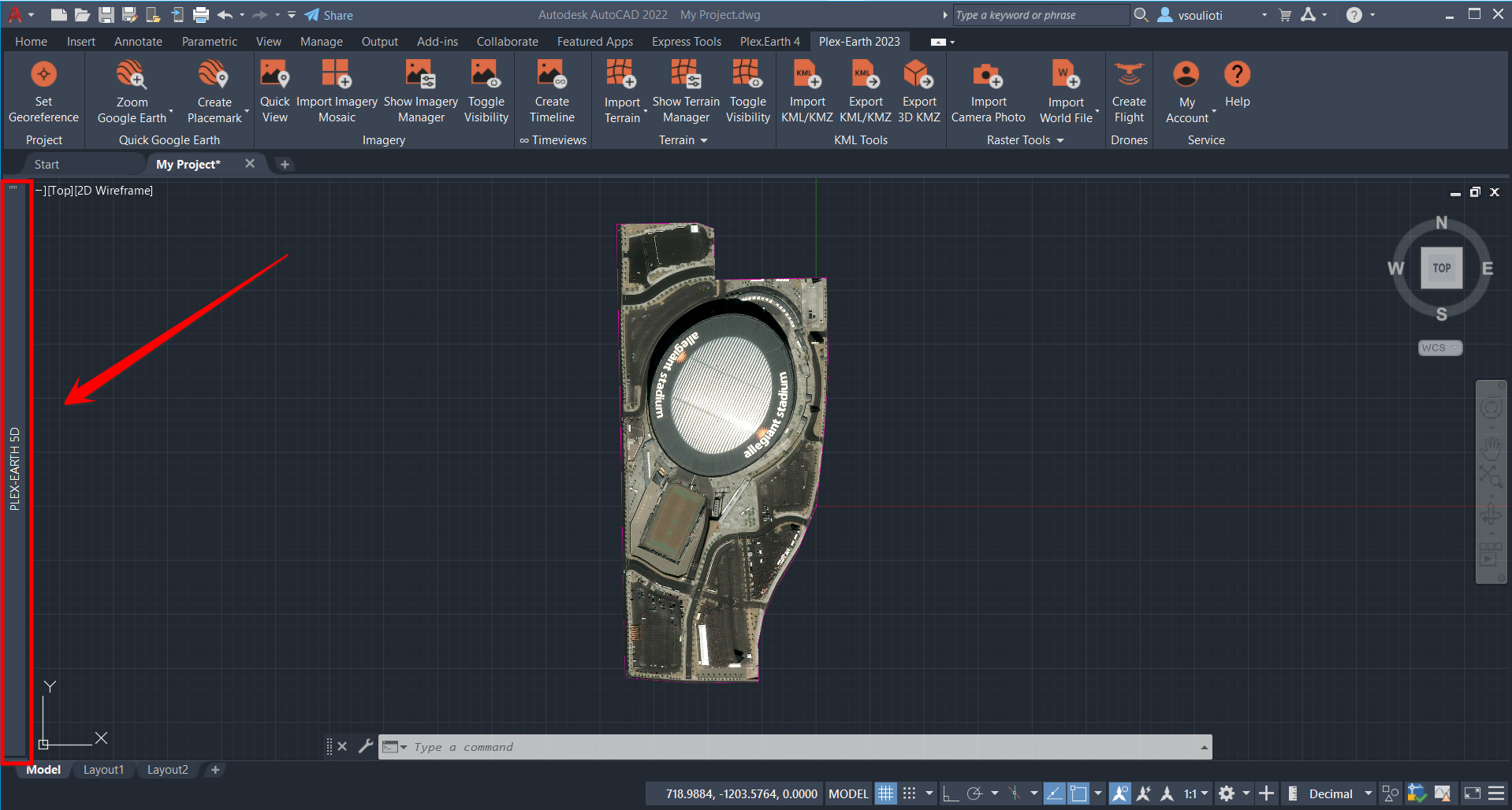1512x810 pixels.
Task: Open a new drawing tab with plus button
Action: 285,164
